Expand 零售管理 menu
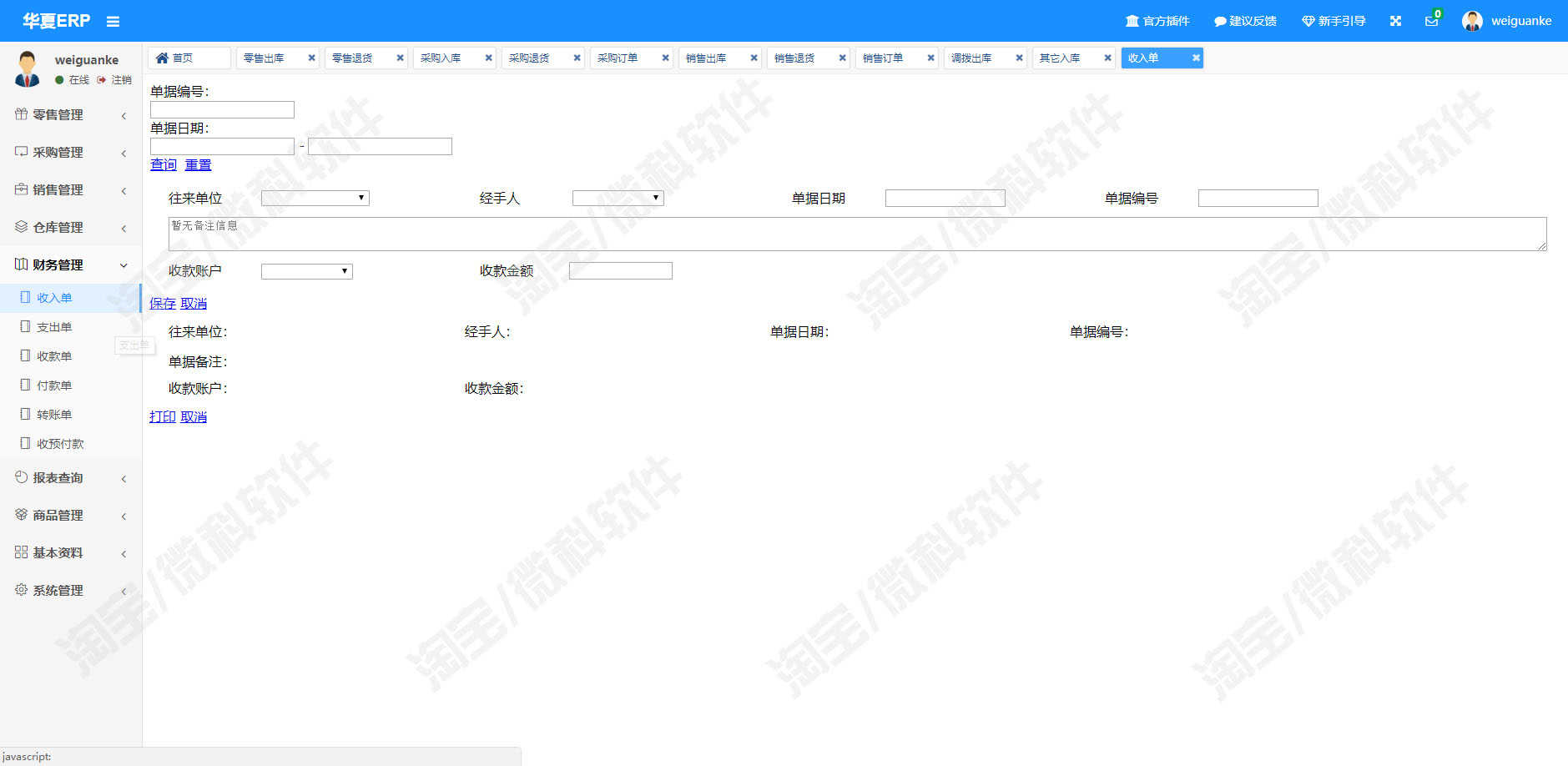 point(71,115)
